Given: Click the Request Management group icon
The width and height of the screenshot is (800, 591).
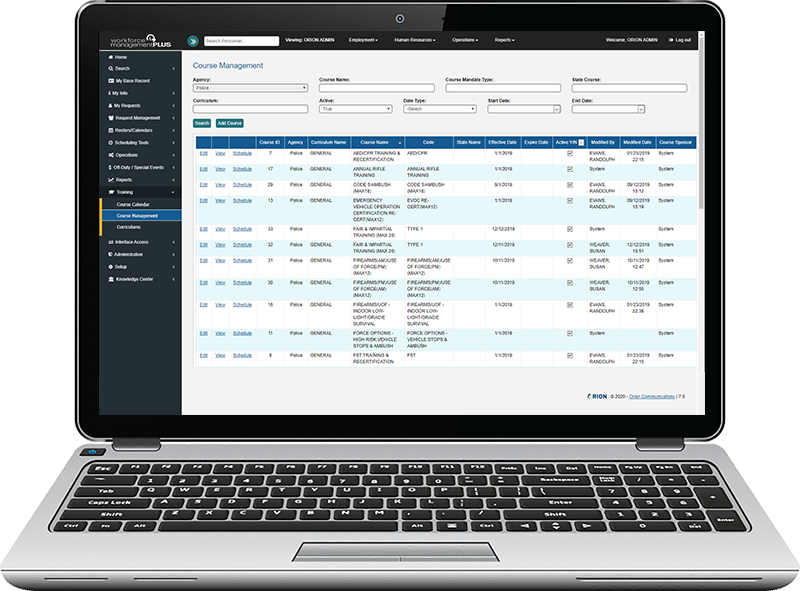Looking at the screenshot, I should [x=111, y=118].
